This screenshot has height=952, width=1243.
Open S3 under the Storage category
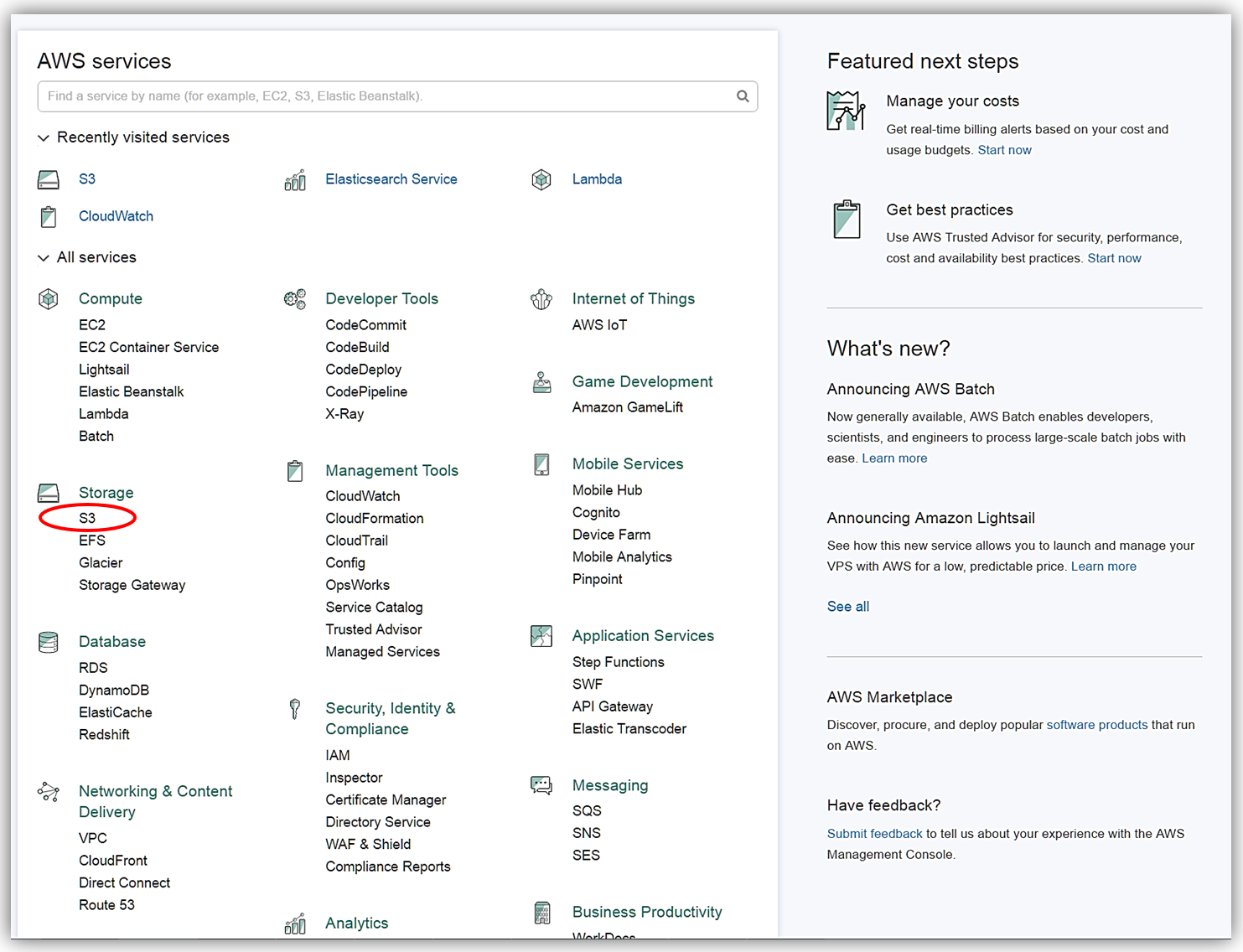coord(87,519)
